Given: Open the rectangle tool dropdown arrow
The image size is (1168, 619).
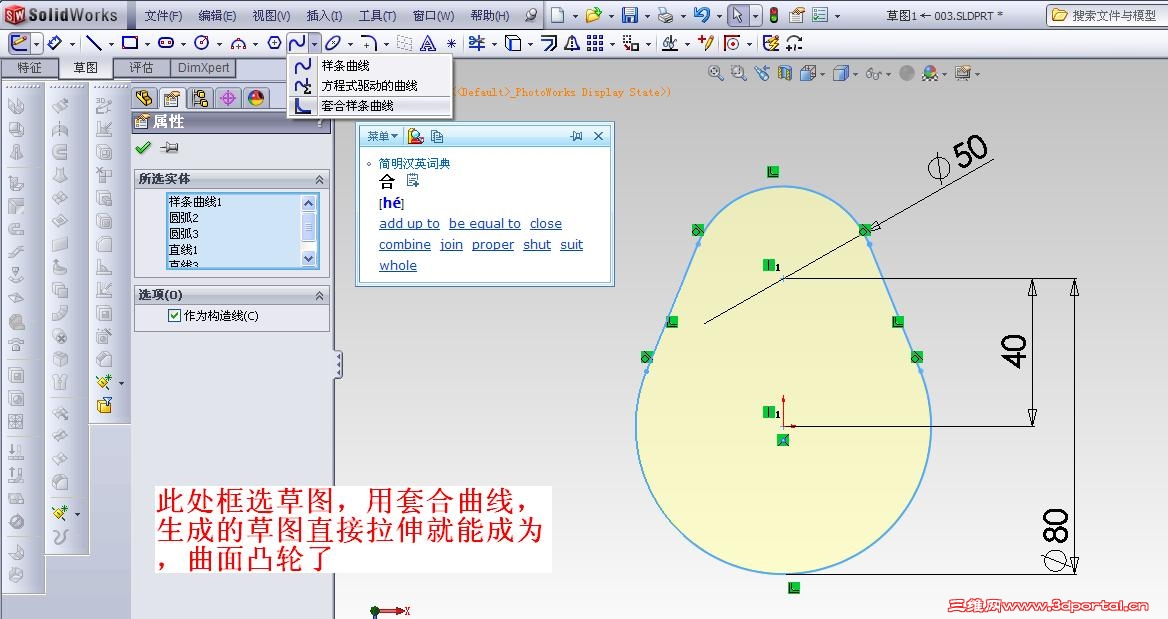Looking at the screenshot, I should coord(147,44).
